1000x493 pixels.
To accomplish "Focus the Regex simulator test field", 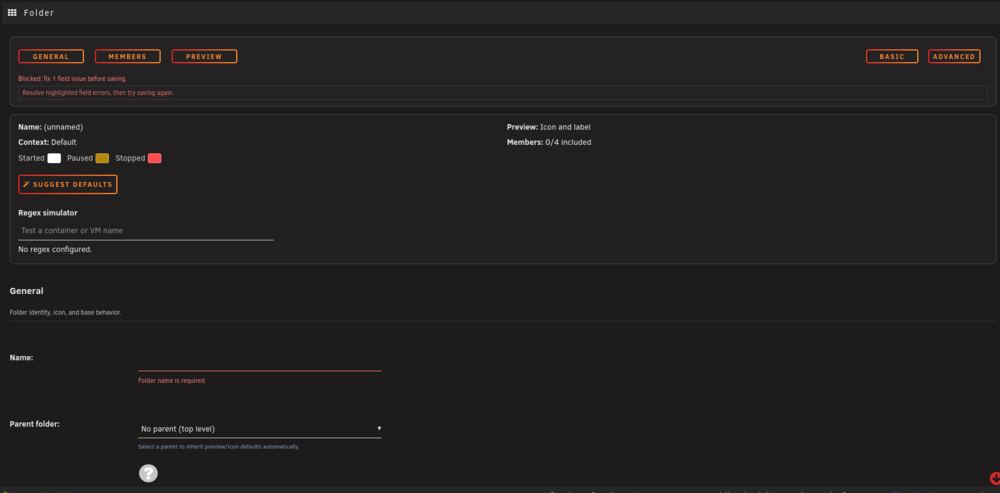I will click(146, 230).
